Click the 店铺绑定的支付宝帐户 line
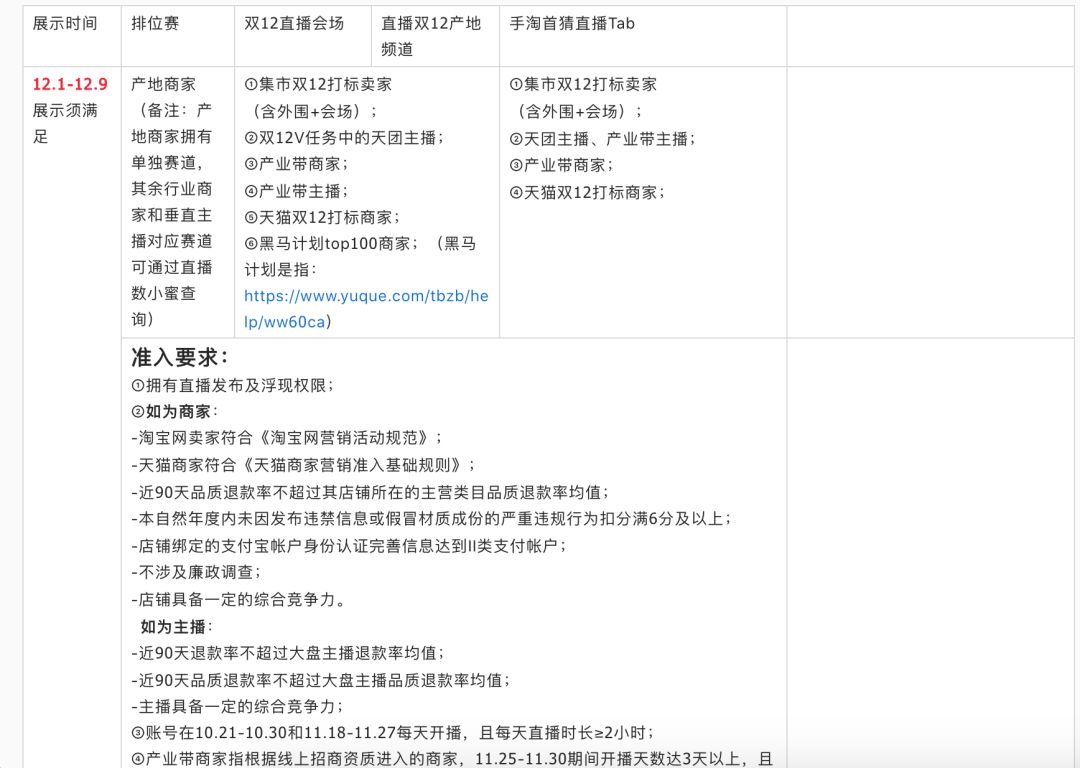 pos(349,546)
